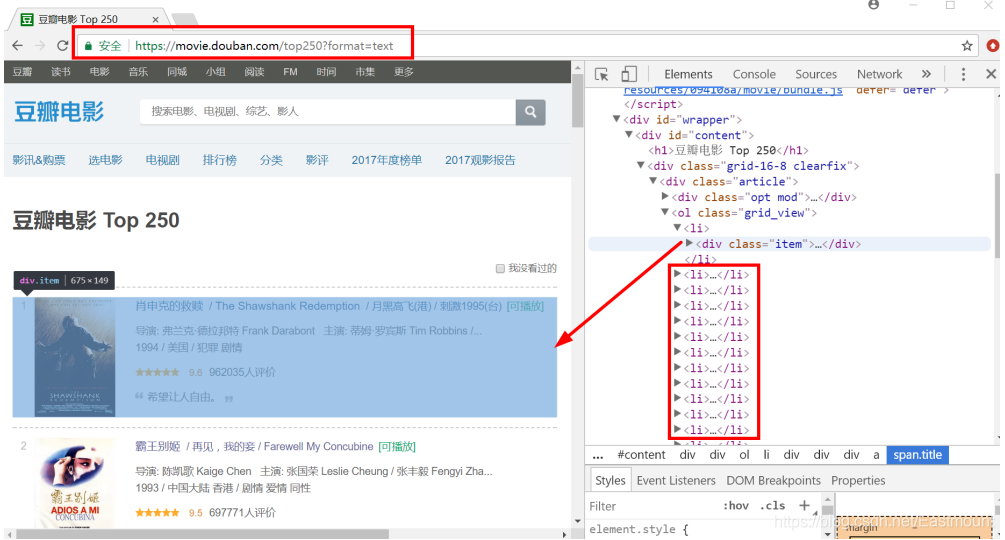Screen dimensions: 1005x540
Task: Open FM in the top bar
Action: coord(290,72)
